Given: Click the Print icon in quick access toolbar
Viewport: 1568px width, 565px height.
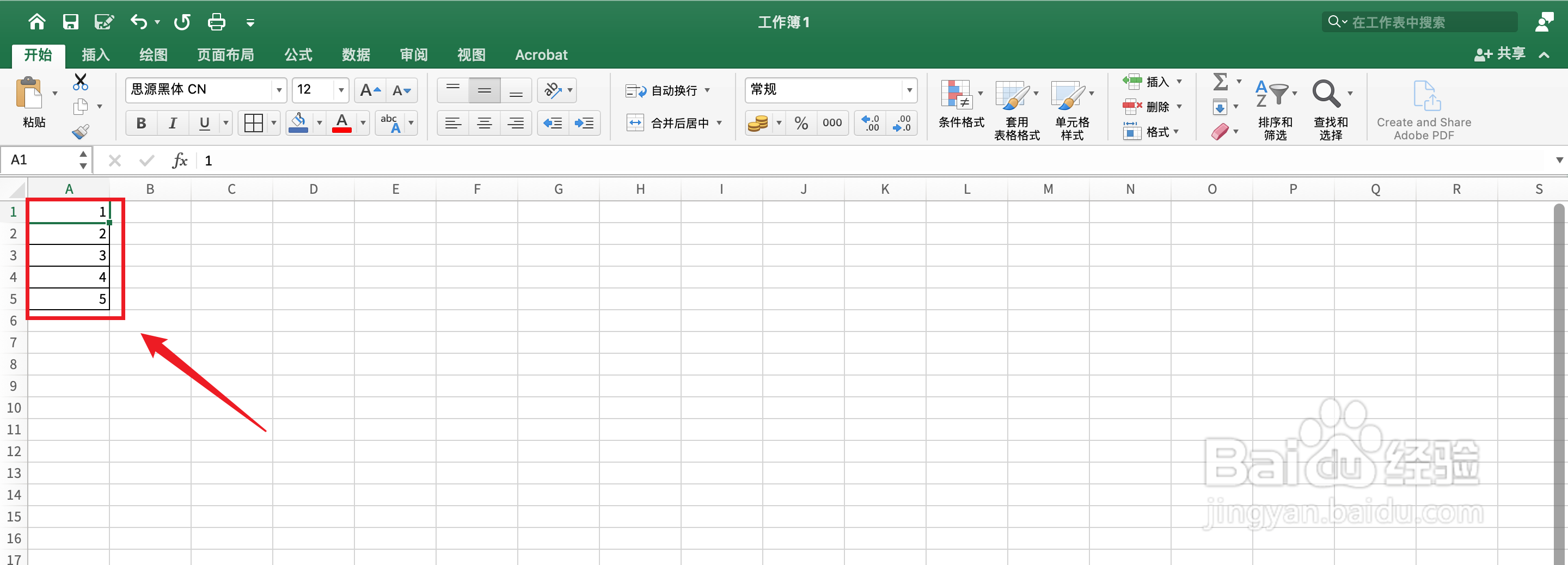Looking at the screenshot, I should coord(217,22).
